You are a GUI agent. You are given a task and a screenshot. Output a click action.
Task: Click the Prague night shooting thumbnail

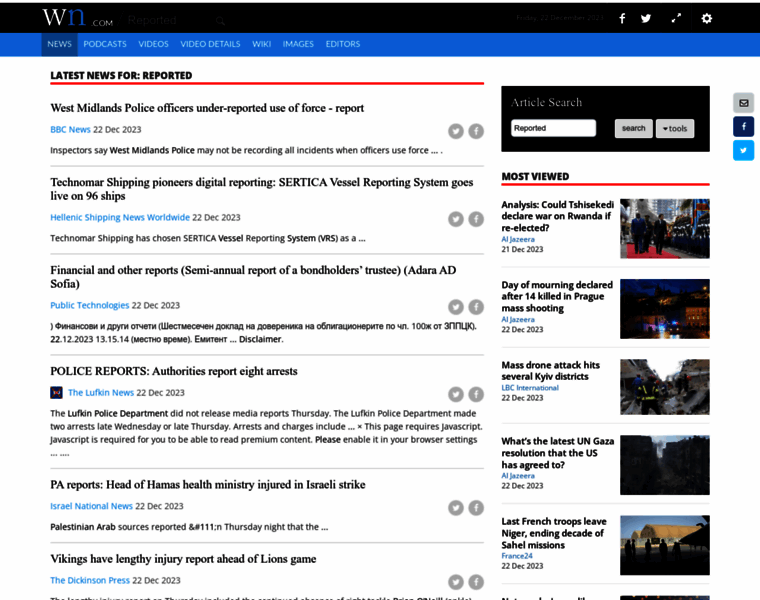[x=665, y=309]
